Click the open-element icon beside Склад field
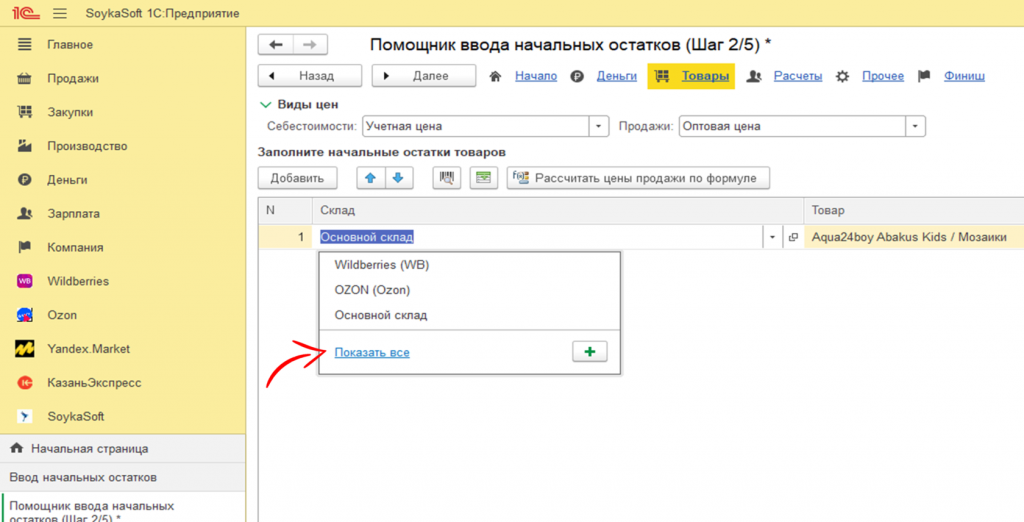The width and height of the screenshot is (1024, 522). [793, 237]
